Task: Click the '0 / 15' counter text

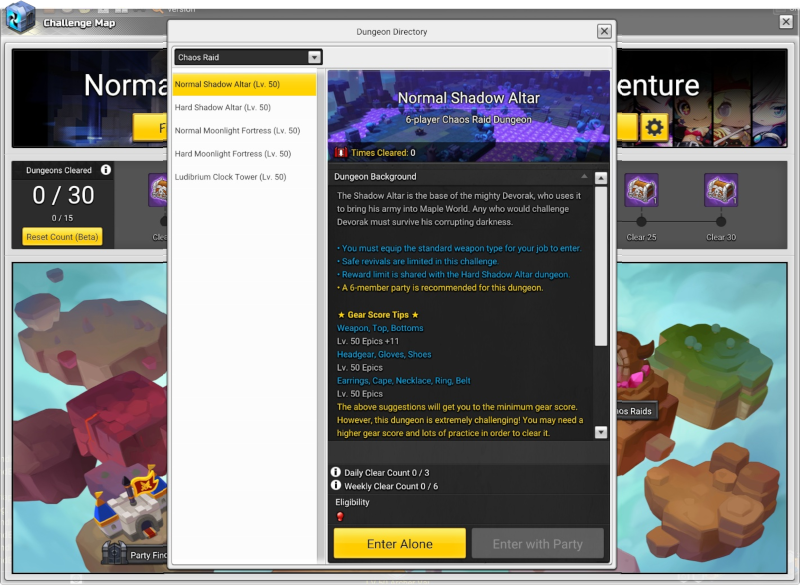Action: click(62, 218)
